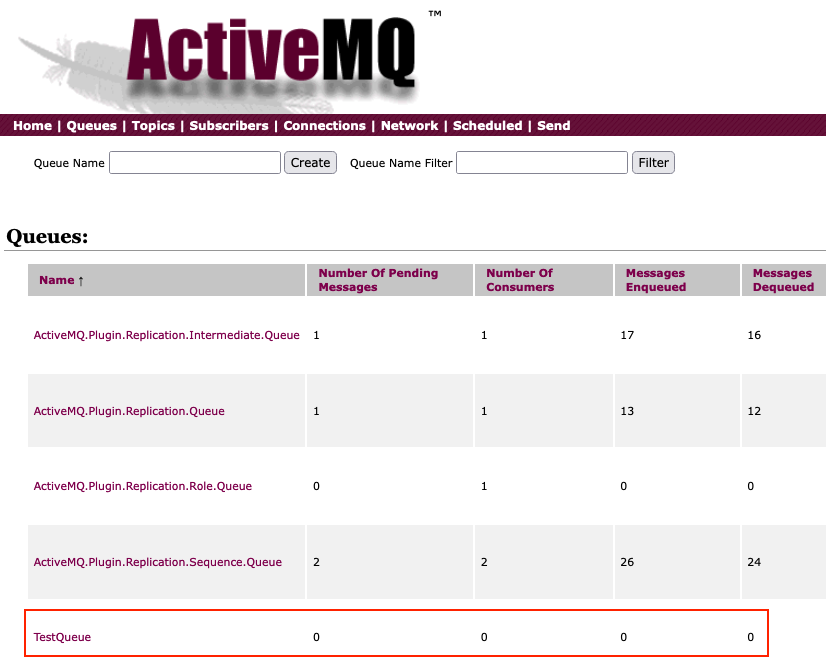Open ActiveMQ.Plugin.Replication.Intermediate.Queue link
Screen dimensions: 826x669
pos(166,335)
